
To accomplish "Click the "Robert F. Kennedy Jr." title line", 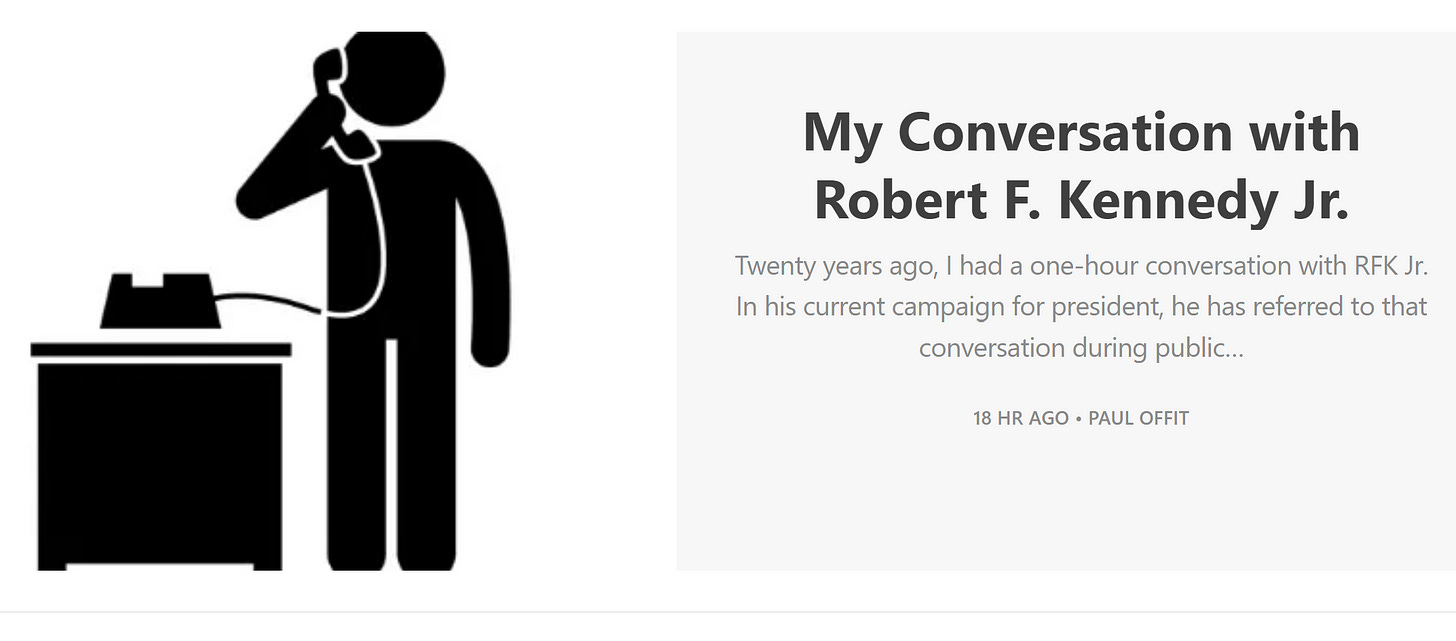I will click(1080, 200).
